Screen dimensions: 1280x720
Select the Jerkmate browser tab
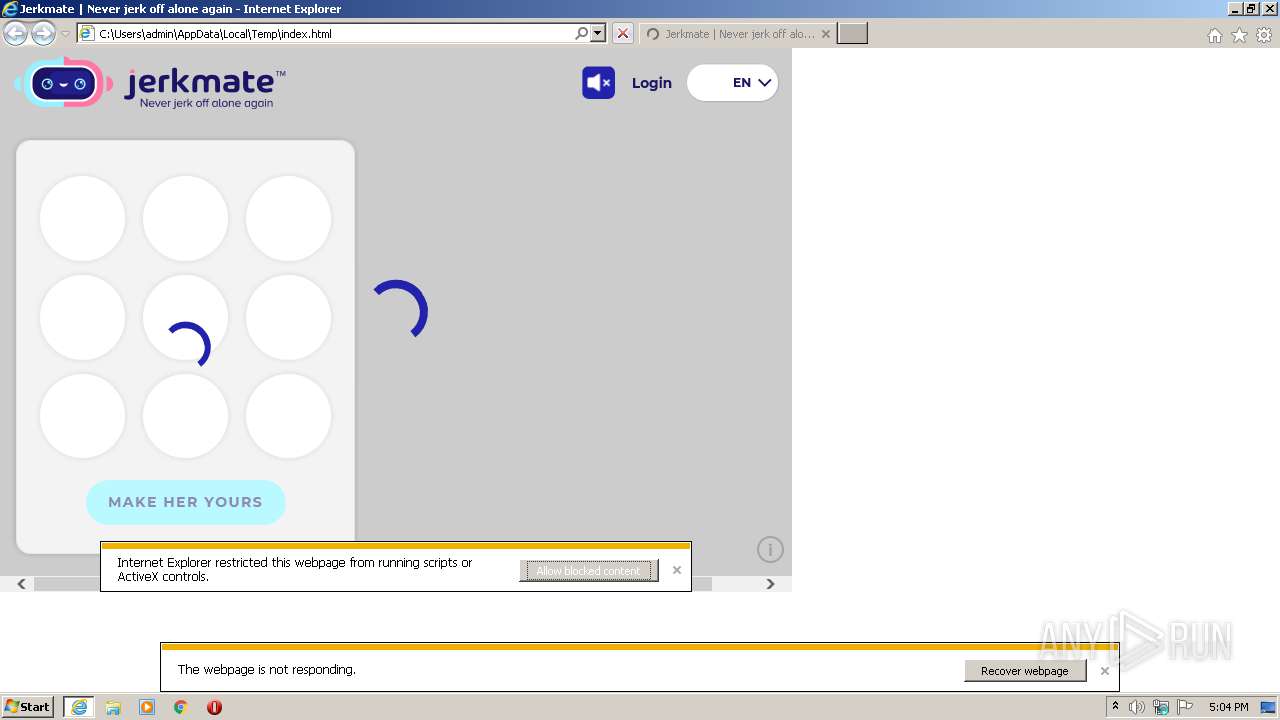736,33
